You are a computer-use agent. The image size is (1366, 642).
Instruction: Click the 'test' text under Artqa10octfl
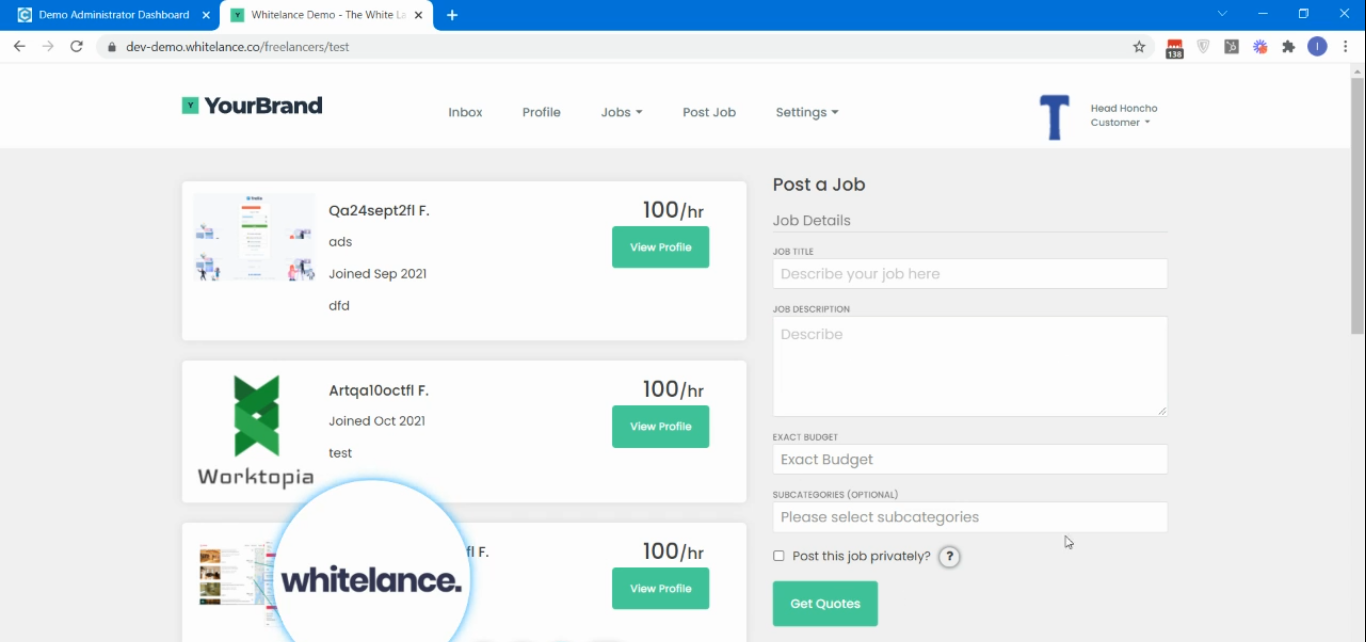click(x=340, y=453)
